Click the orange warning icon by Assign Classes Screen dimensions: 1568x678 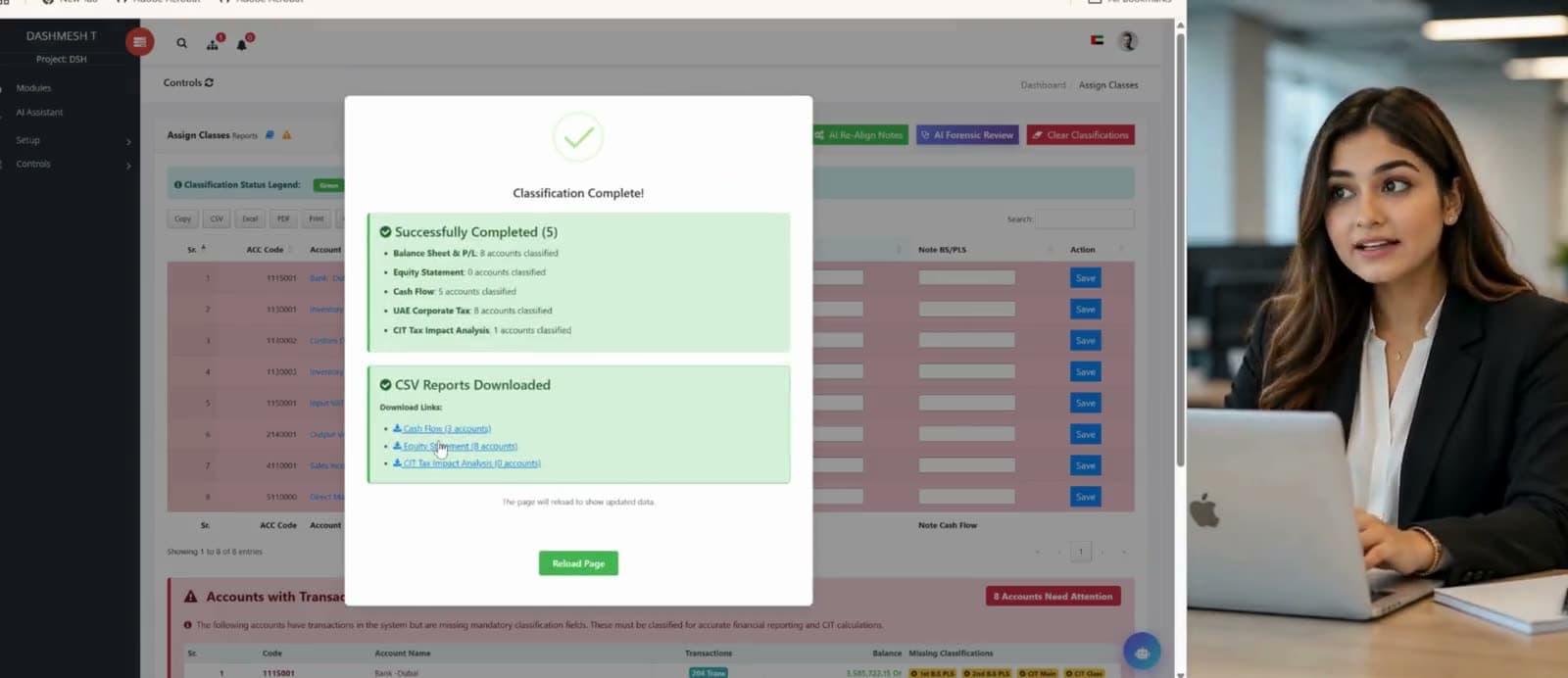point(287,135)
